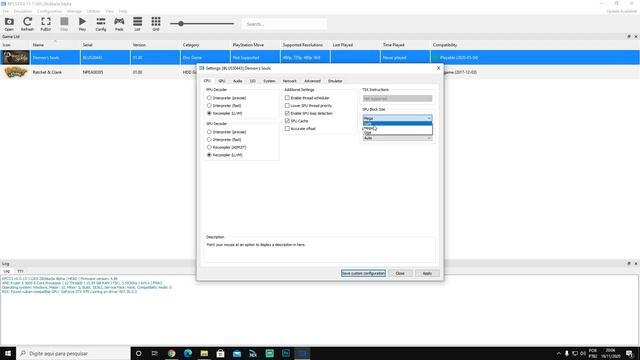Click the Windows Start button
The image size is (640, 360).
click(8, 353)
